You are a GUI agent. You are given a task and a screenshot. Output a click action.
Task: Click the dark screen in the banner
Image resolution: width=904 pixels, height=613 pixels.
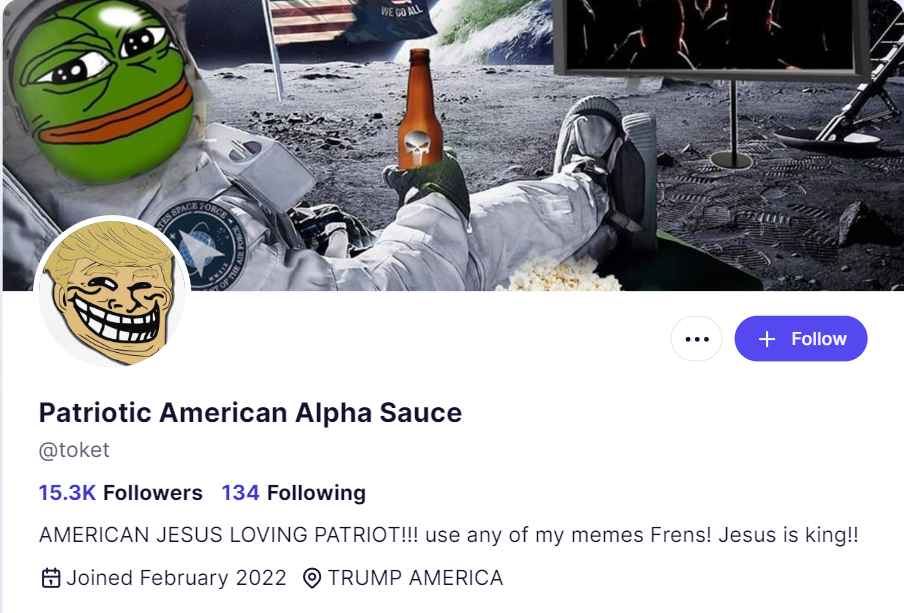tap(710, 36)
